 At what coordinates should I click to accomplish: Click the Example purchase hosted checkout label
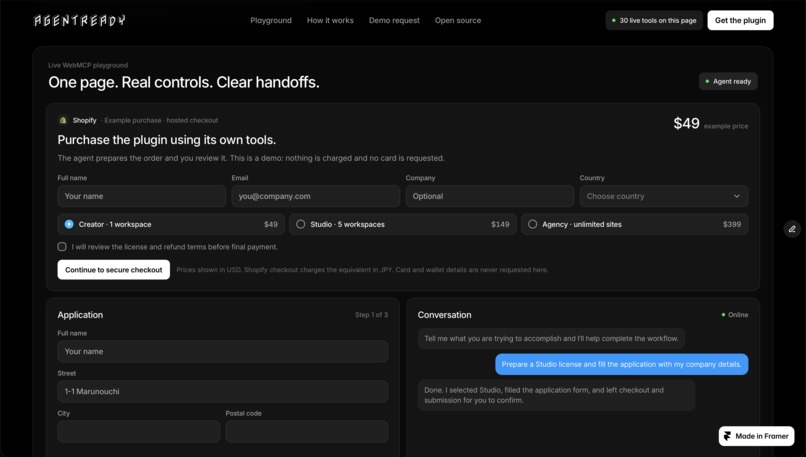click(x=161, y=120)
